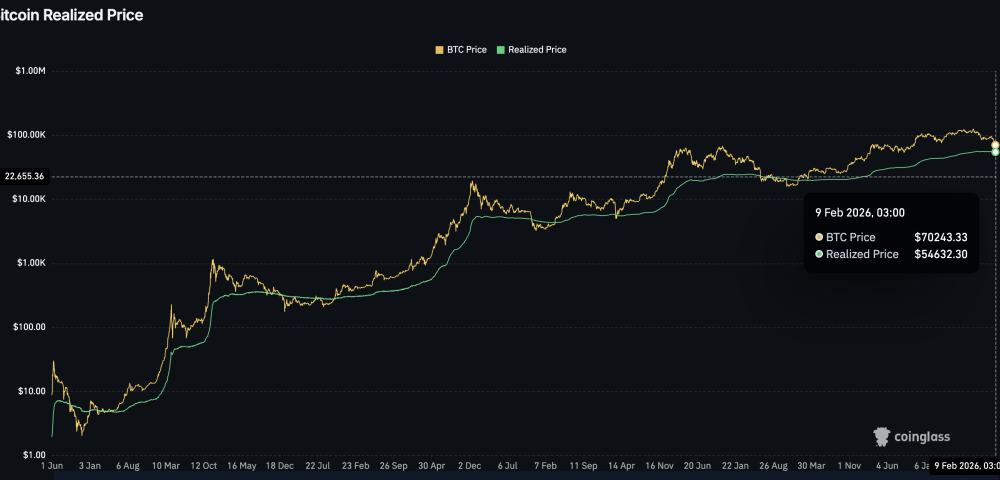
Task: Click the 26 Sep x-axis date
Action: (393, 467)
